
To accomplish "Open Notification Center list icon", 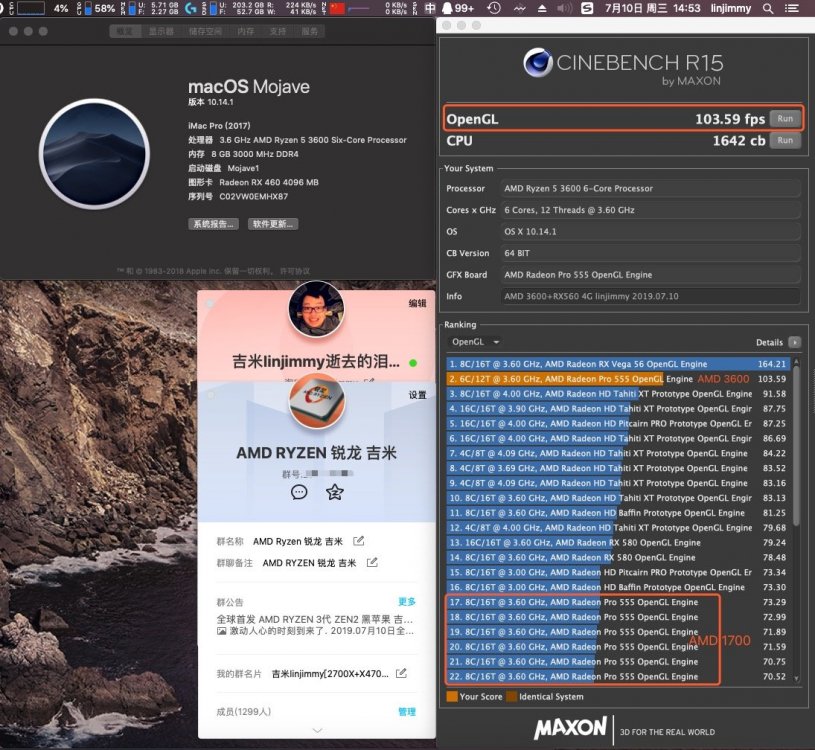I will tap(792, 8).
